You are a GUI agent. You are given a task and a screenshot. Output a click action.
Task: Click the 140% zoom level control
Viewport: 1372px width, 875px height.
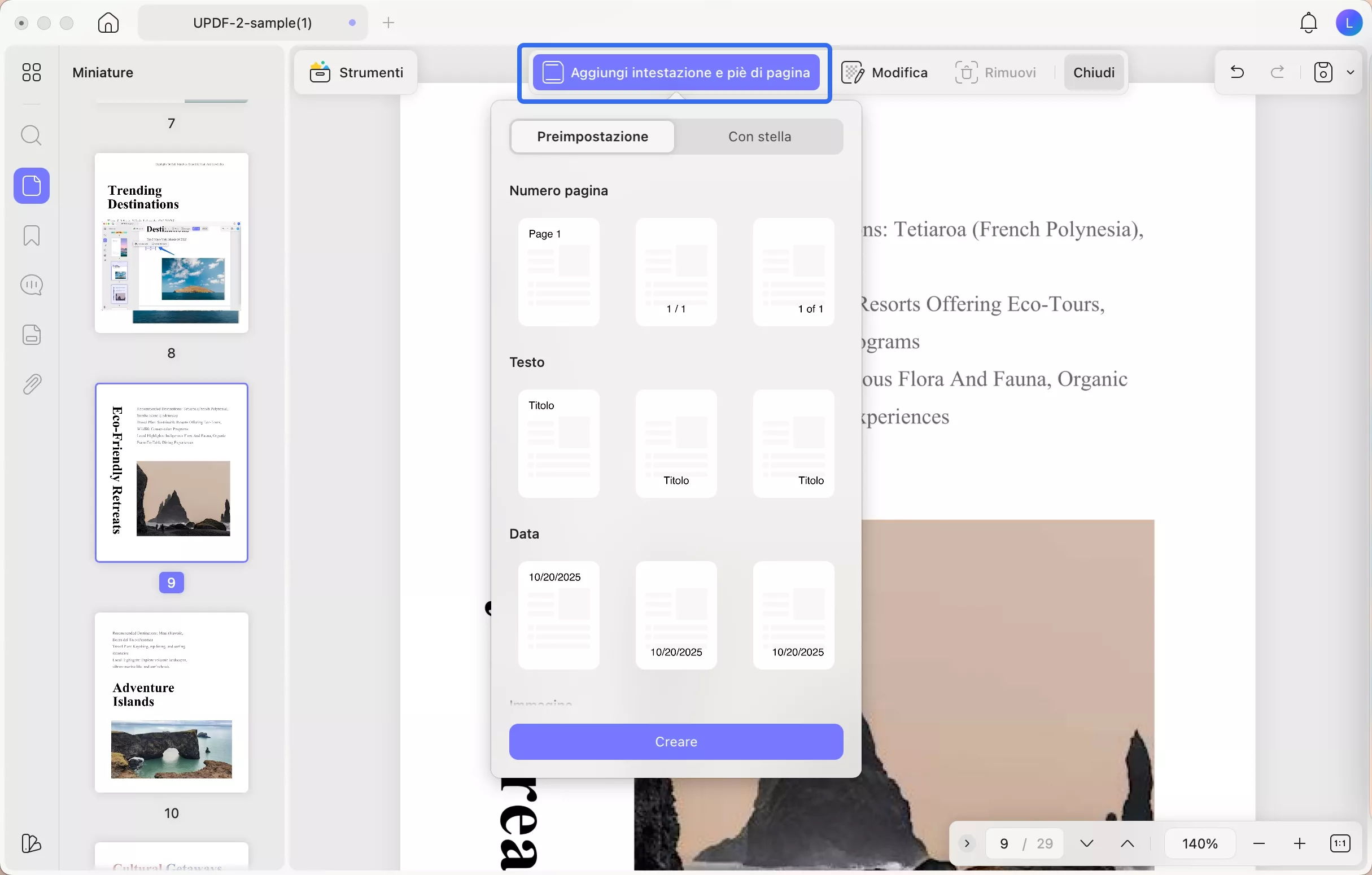point(1200,843)
